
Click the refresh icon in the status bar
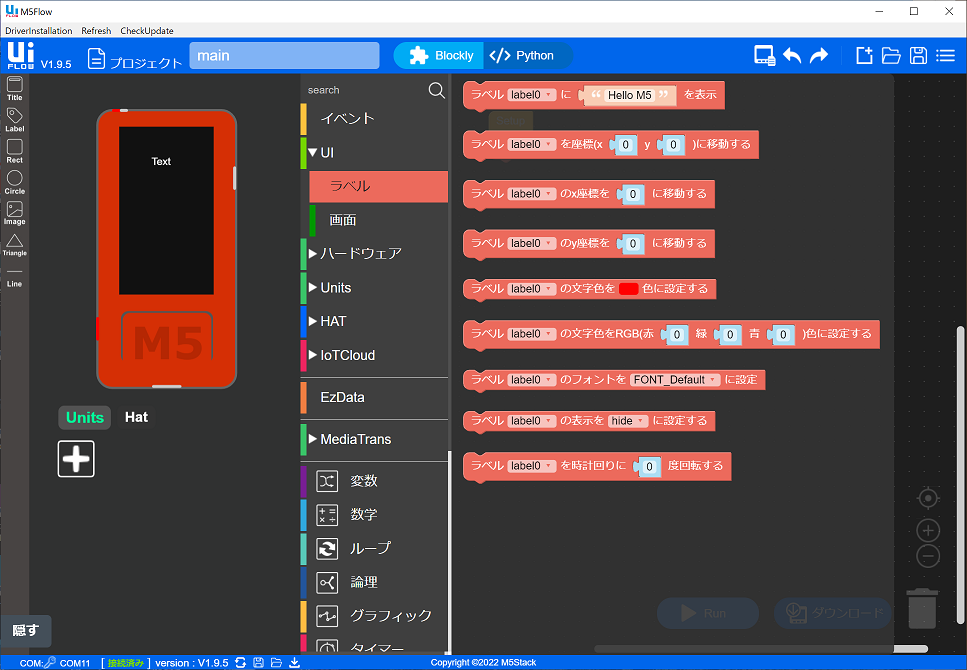pos(241,663)
